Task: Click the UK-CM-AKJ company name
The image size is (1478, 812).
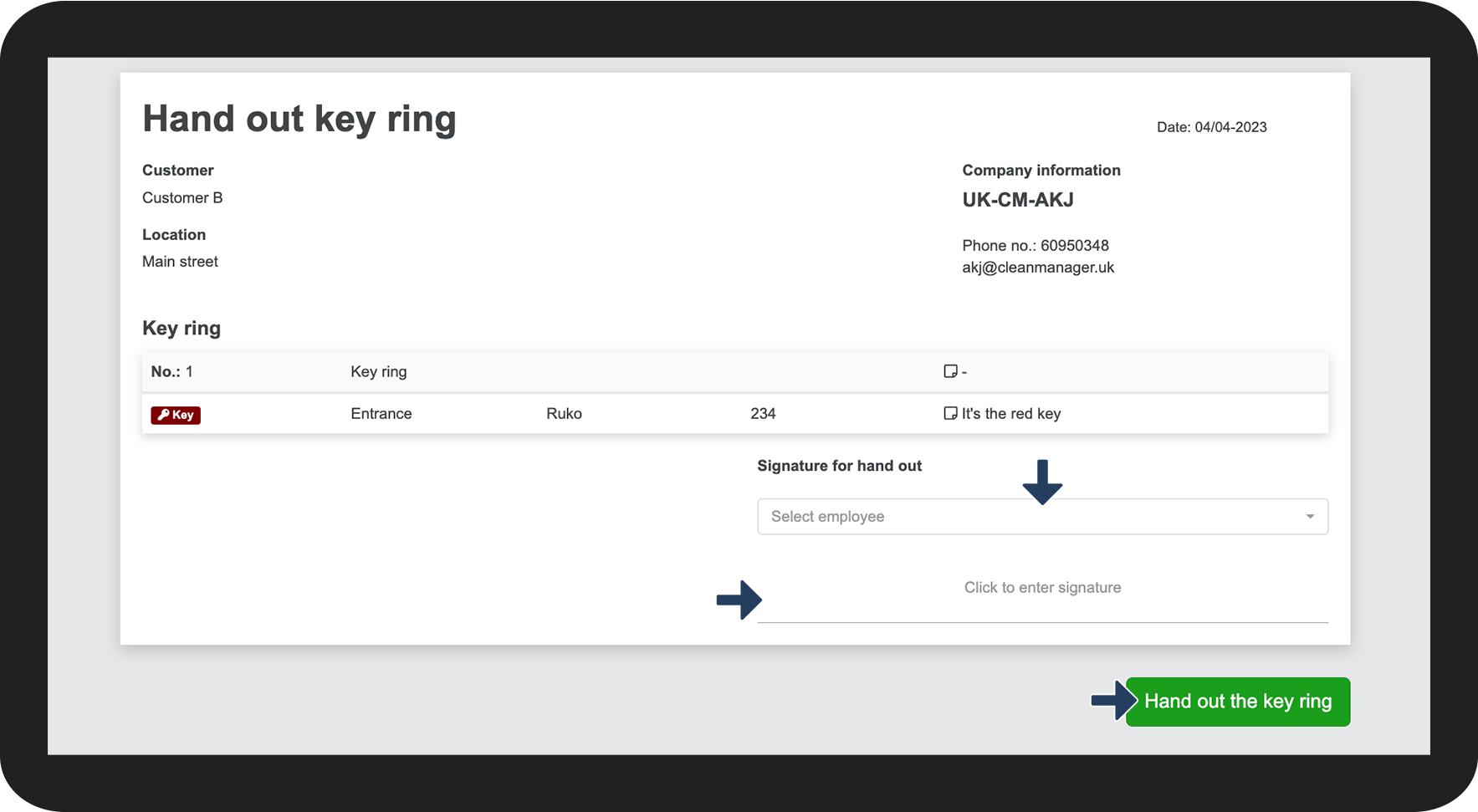Action: tap(1018, 200)
